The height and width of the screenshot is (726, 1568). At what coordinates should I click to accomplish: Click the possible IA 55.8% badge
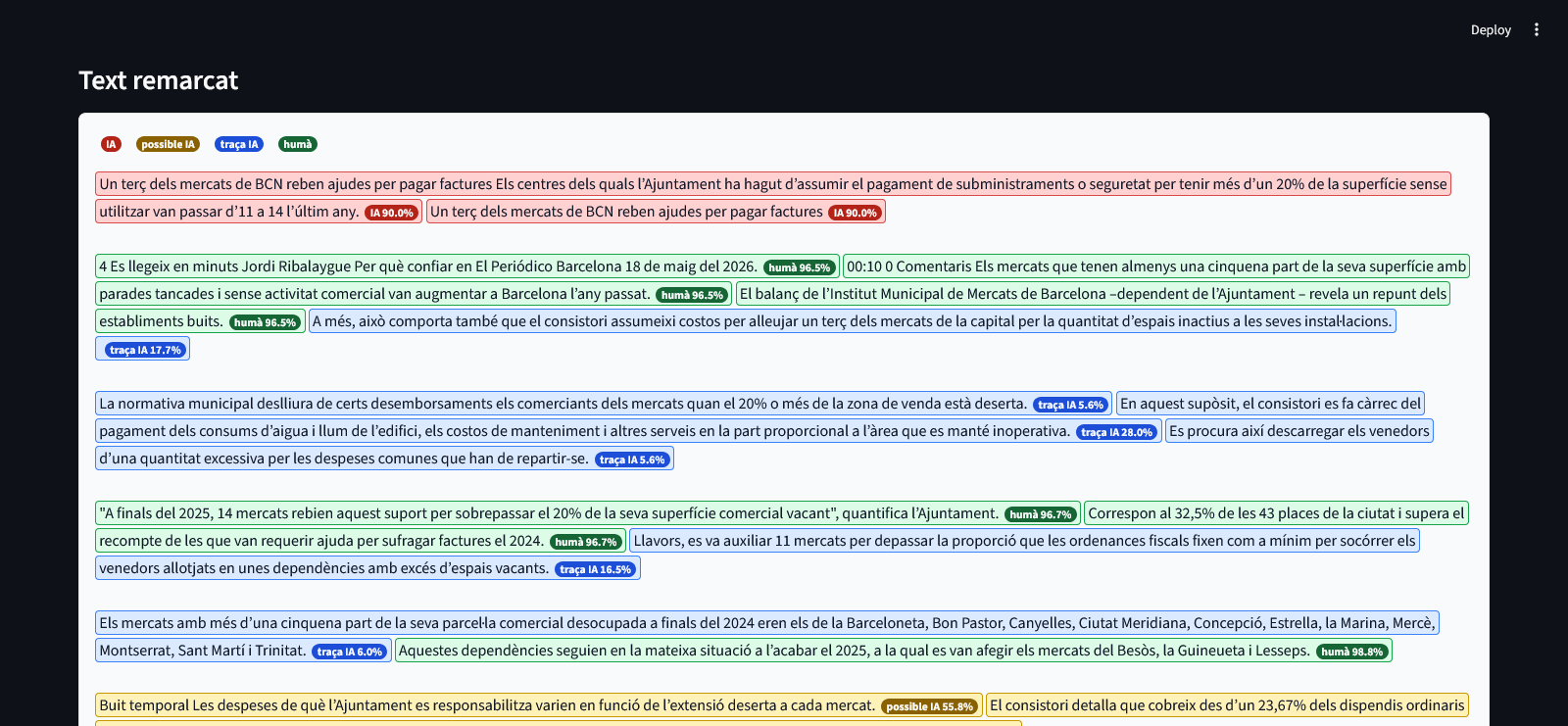929,706
